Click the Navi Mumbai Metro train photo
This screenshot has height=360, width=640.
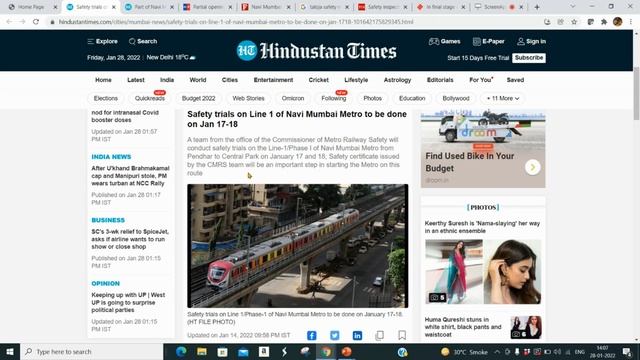click(298, 246)
